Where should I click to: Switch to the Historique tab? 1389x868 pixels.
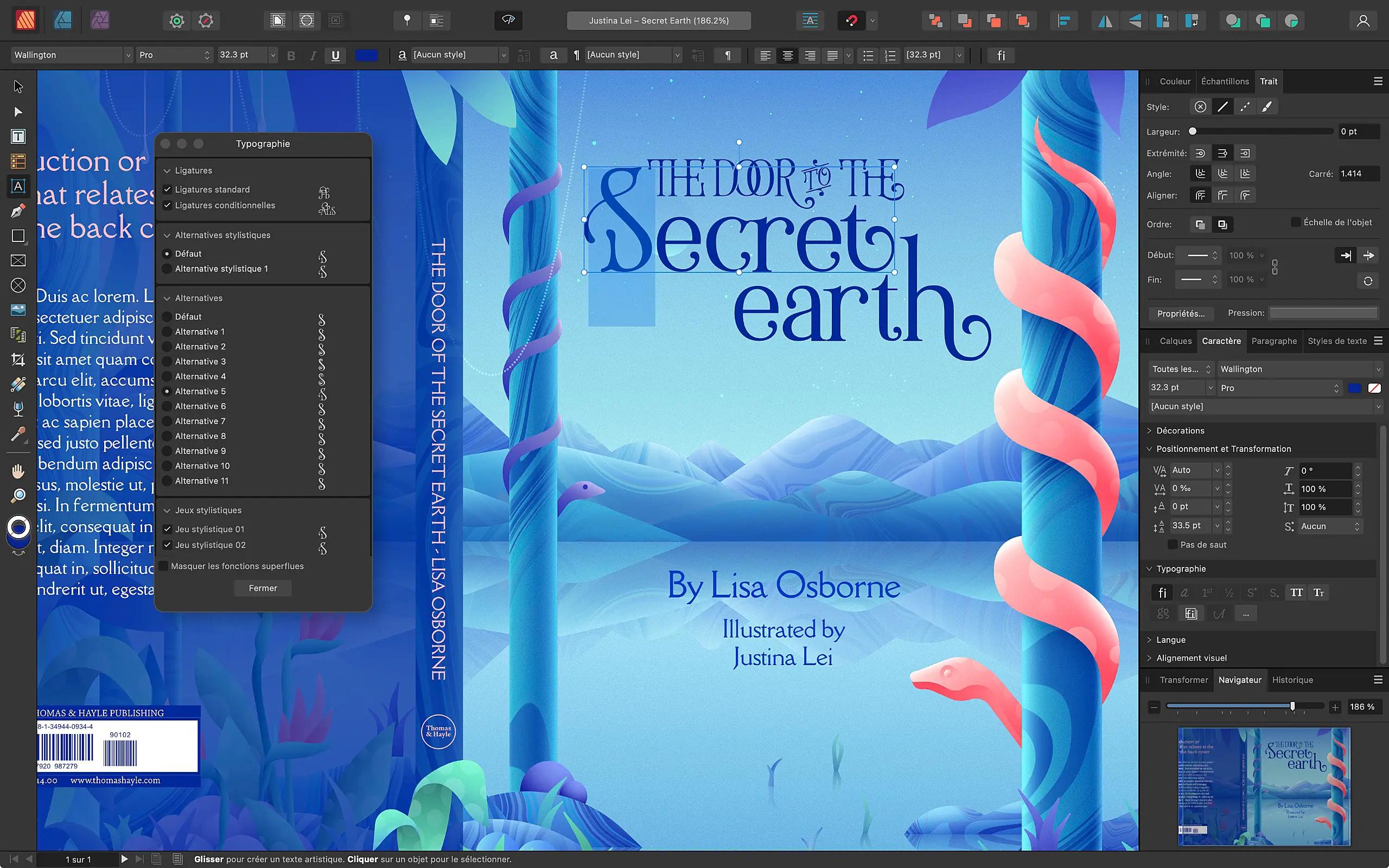tap(1292, 680)
